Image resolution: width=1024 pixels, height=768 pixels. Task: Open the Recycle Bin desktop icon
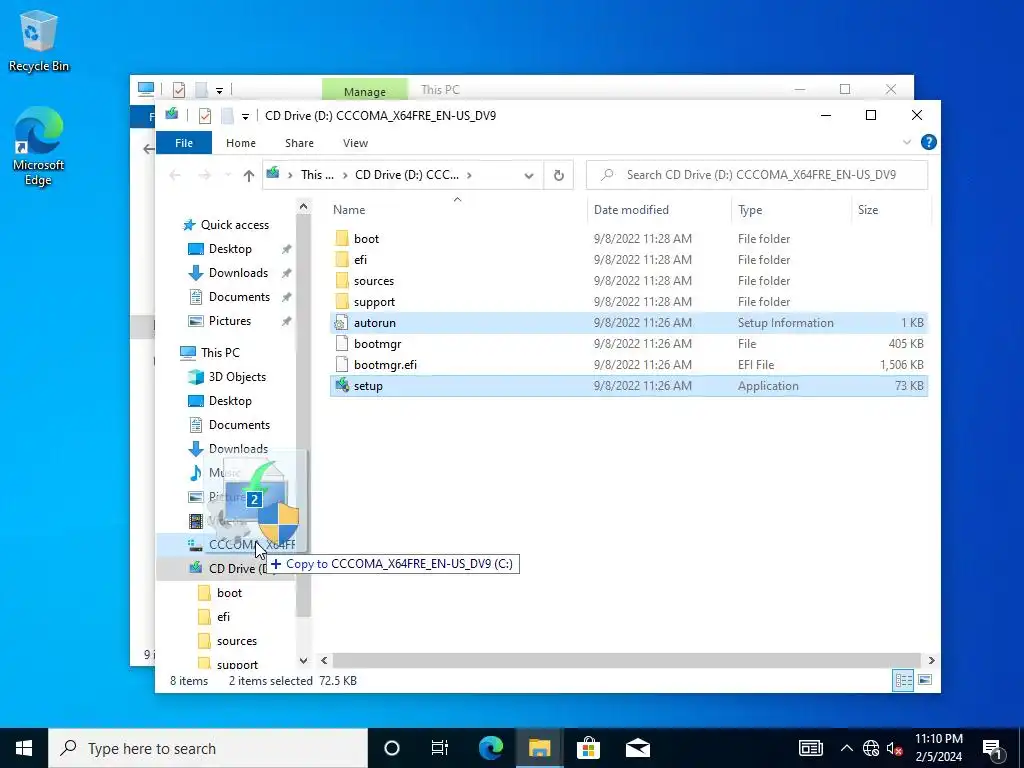[x=39, y=41]
